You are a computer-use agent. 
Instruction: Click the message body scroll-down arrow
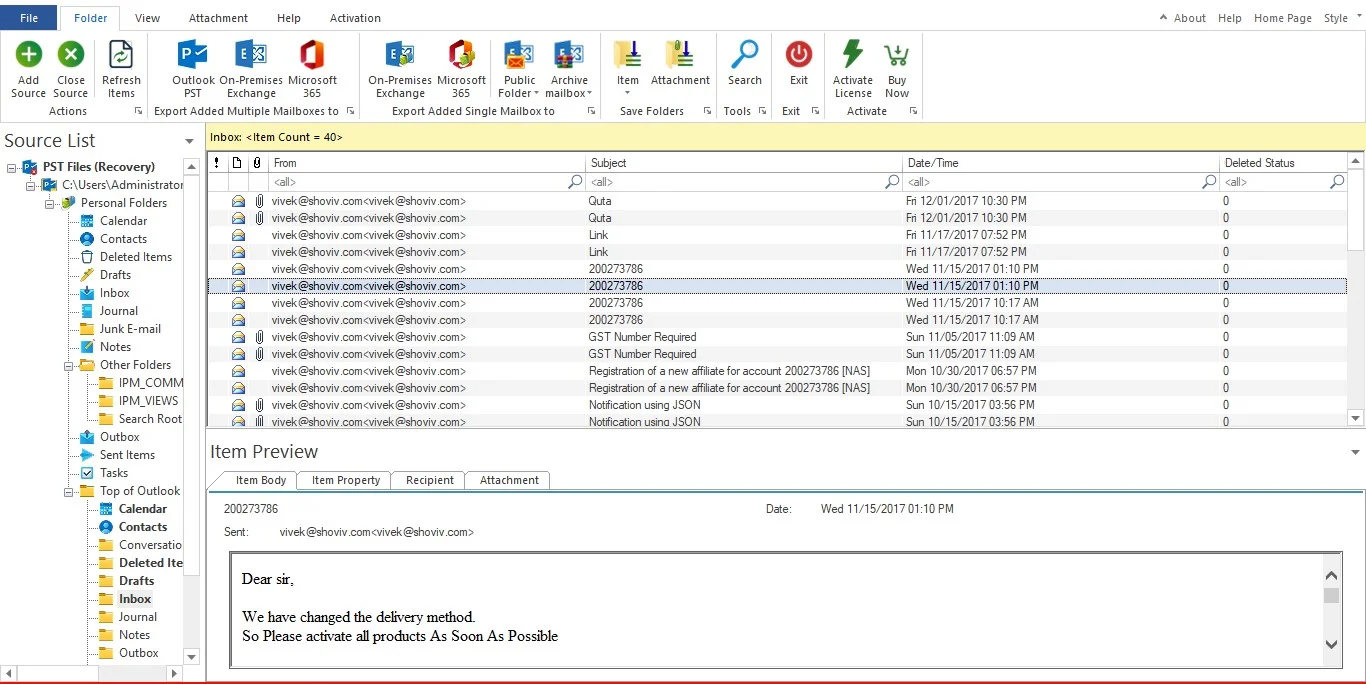[1331, 645]
